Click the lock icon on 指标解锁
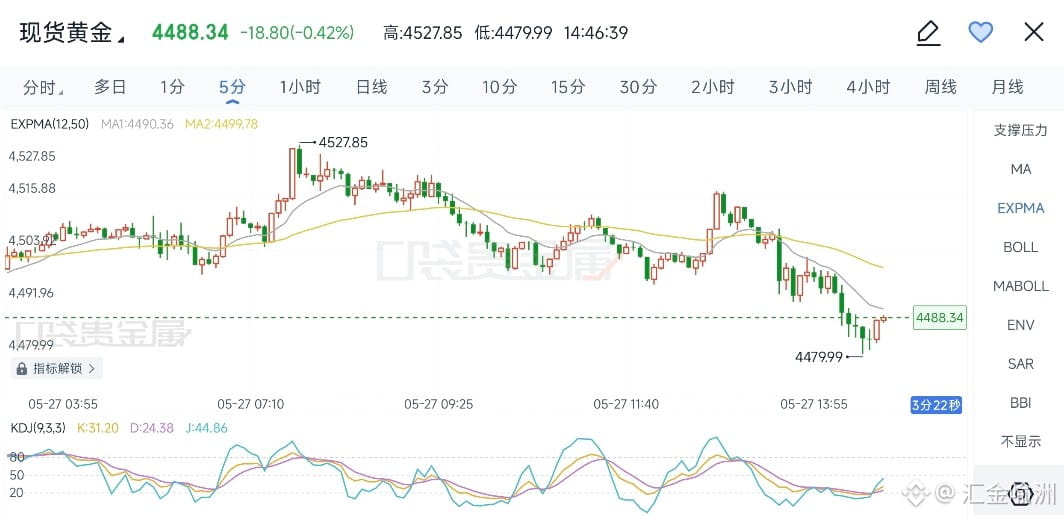The image size is (1064, 519). pos(22,368)
